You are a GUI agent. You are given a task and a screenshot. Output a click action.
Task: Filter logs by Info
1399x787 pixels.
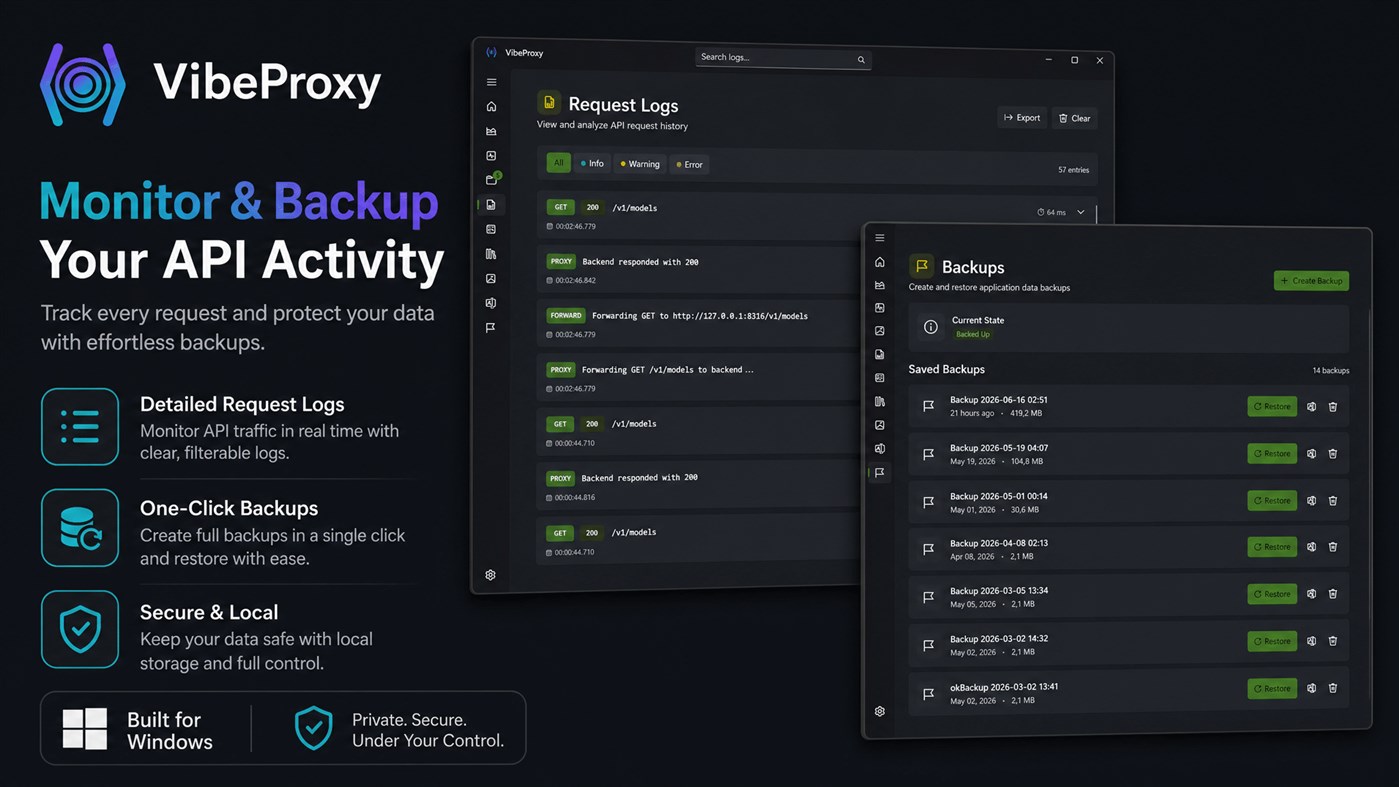(x=592, y=163)
